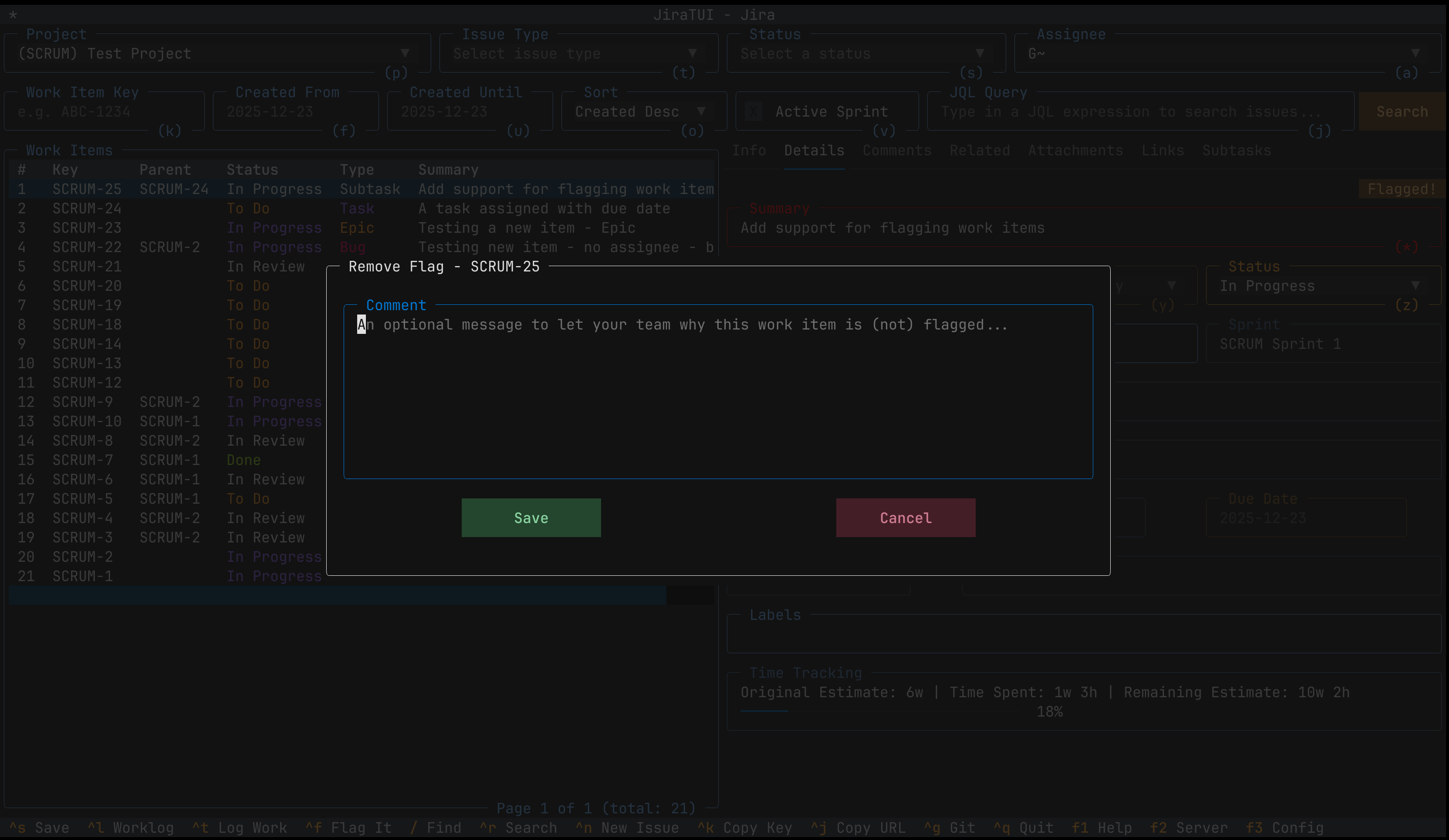Click the Summary field in details
The image size is (1449, 840).
coord(1084,228)
